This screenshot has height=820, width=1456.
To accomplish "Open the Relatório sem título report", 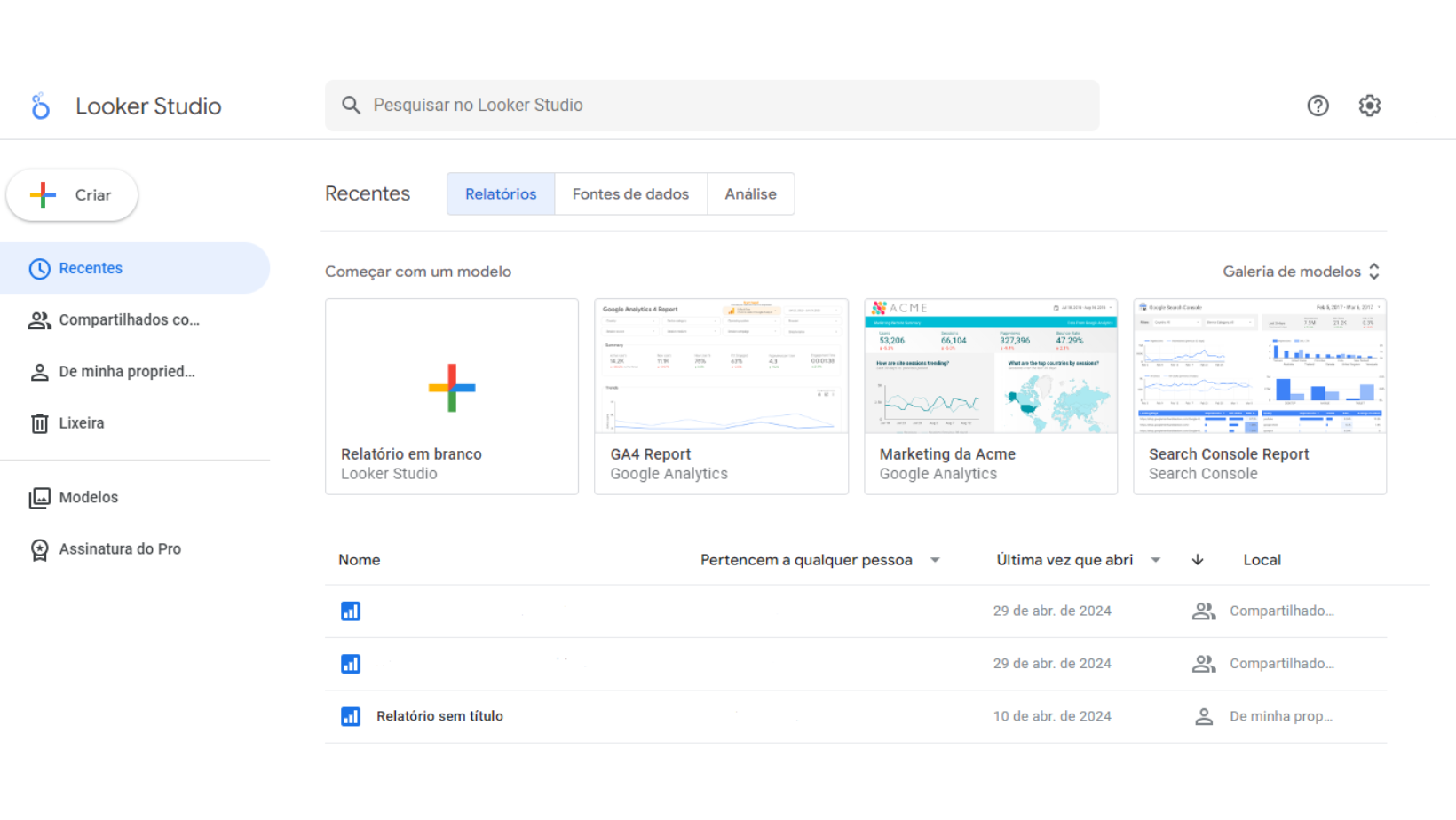I will pyautogui.click(x=439, y=716).
